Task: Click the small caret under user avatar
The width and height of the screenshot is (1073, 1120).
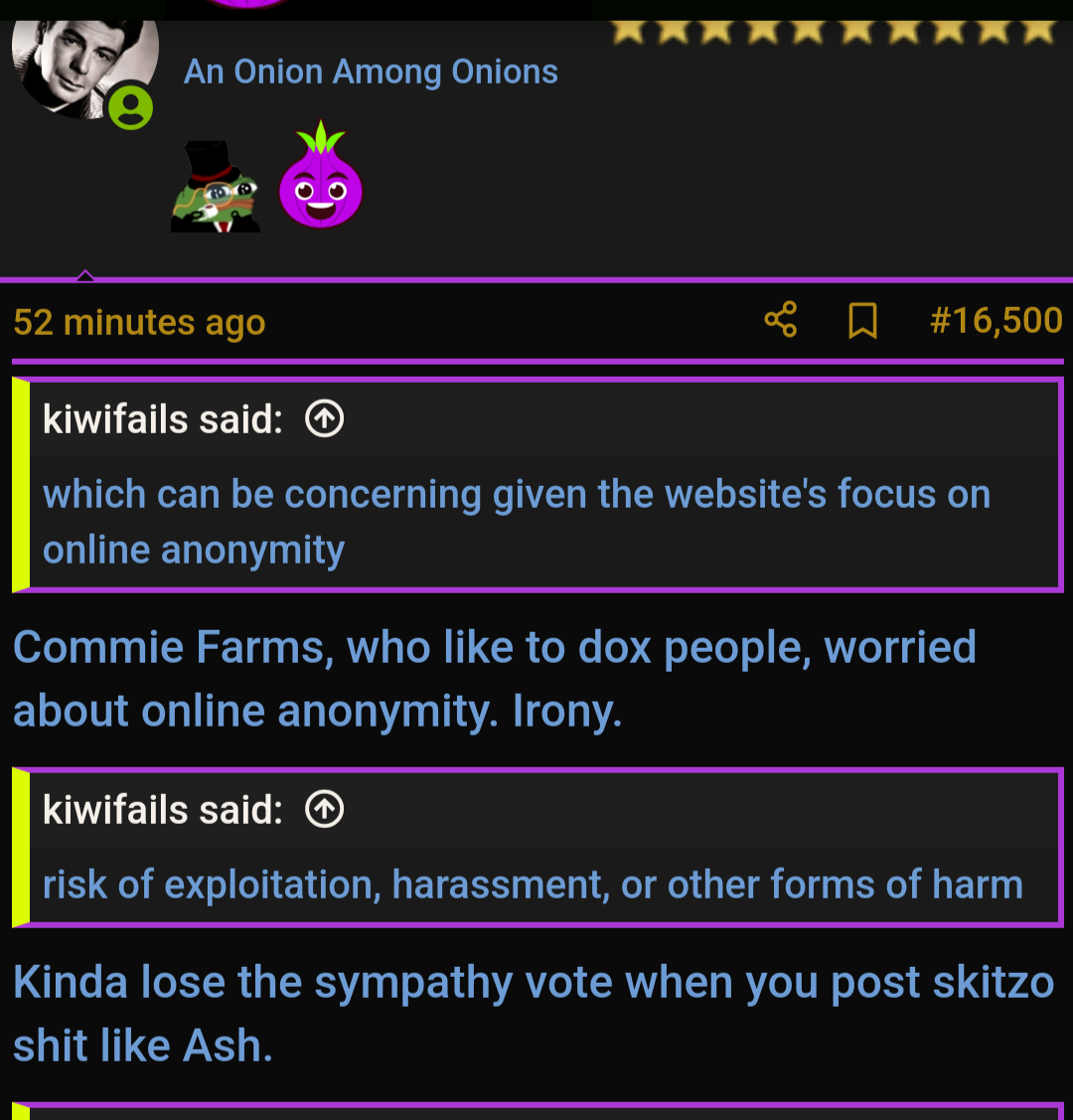Action: pyautogui.click(x=85, y=275)
